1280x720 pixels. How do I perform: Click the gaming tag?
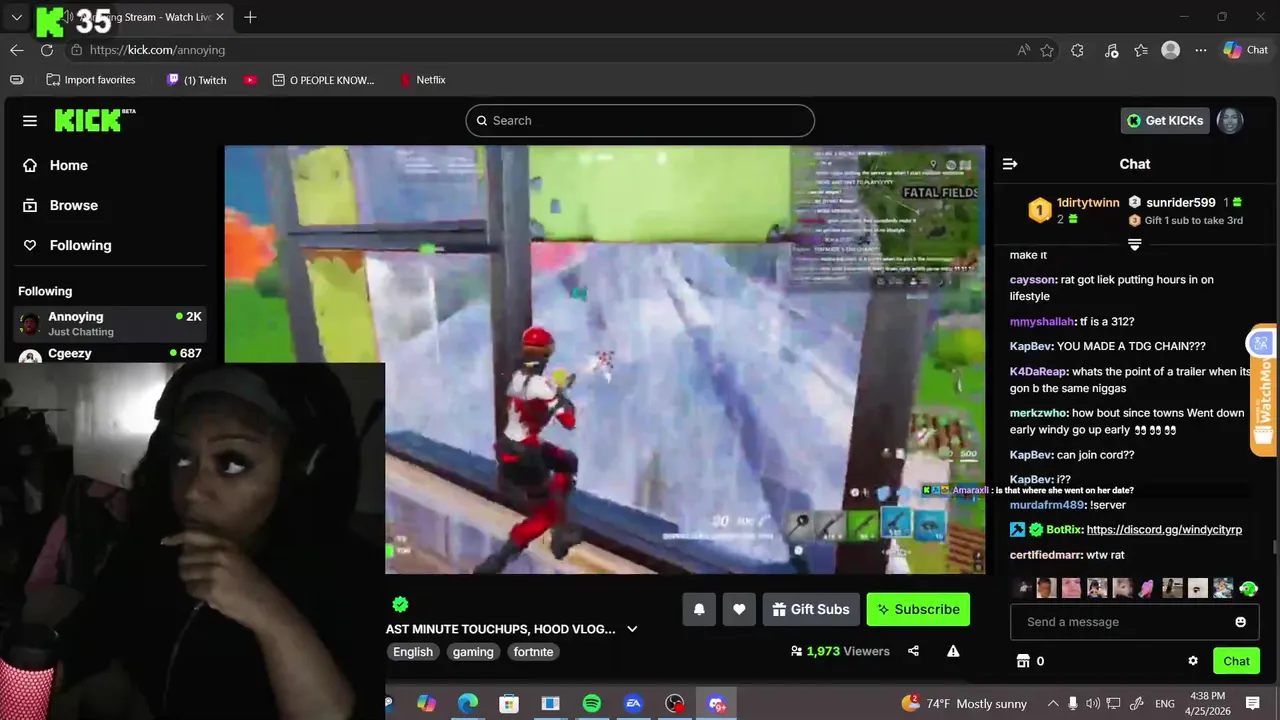click(473, 652)
